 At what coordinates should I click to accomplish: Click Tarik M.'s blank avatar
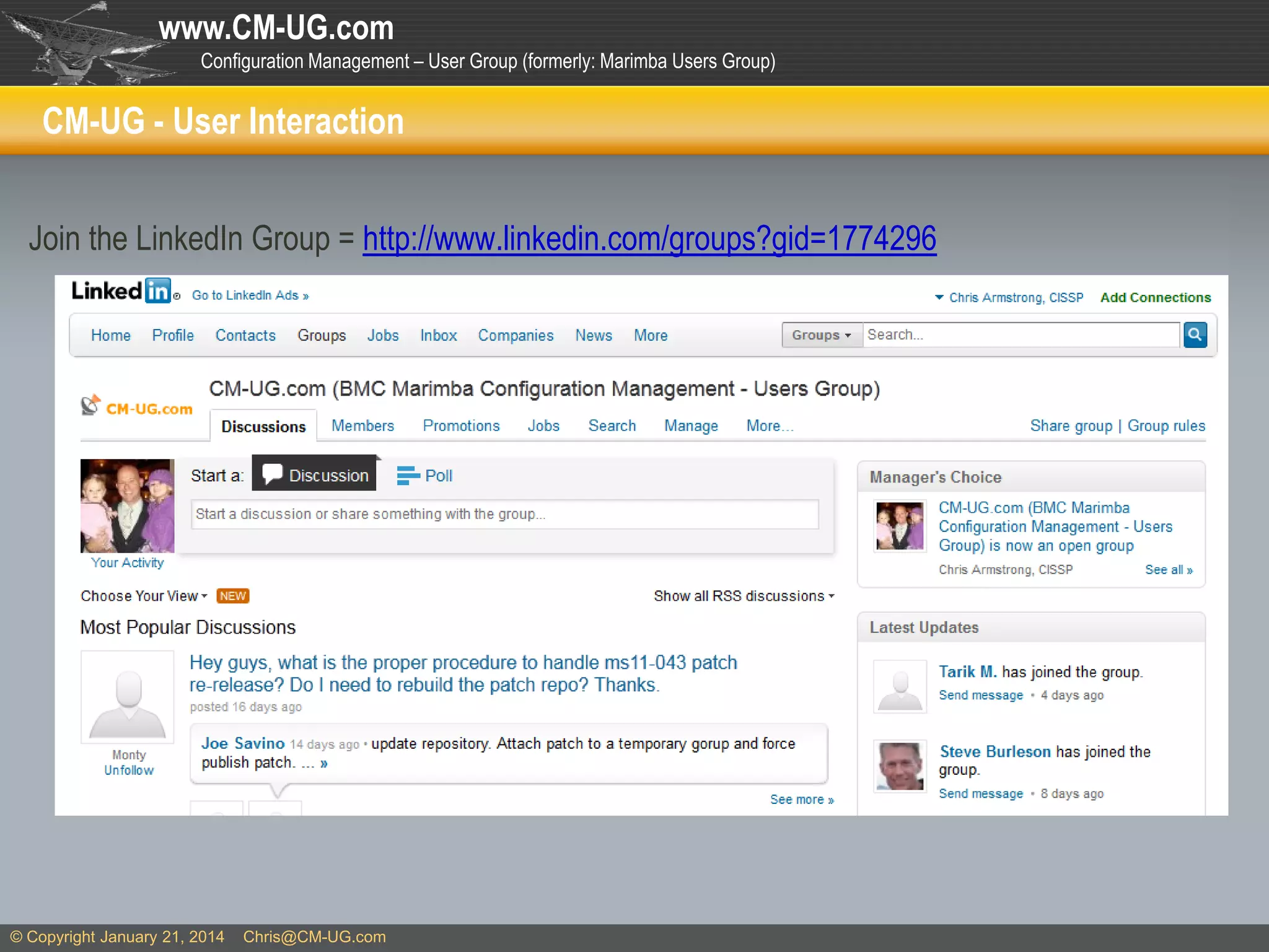(900, 686)
